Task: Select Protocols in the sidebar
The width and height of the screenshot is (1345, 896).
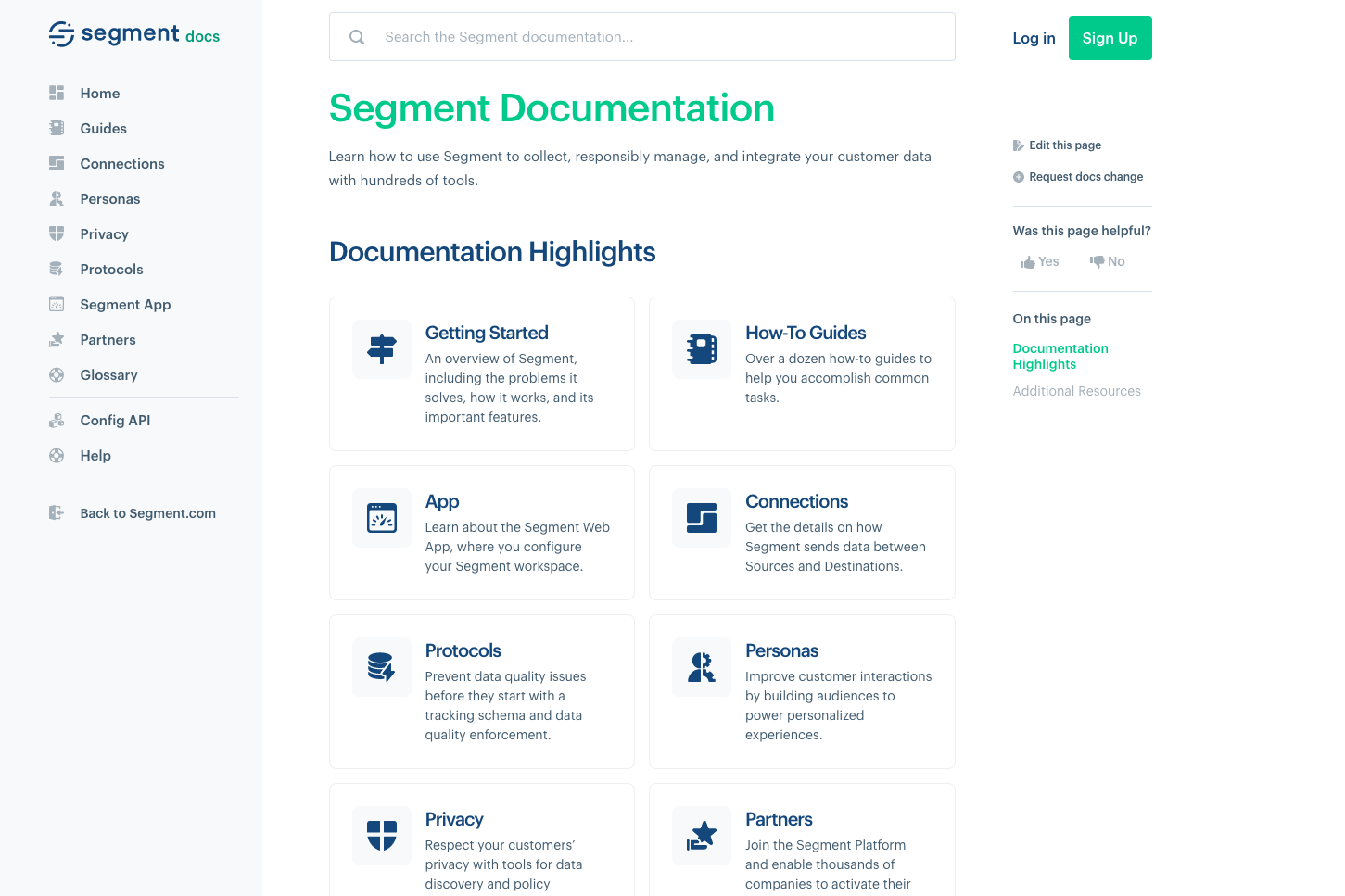Action: pyautogui.click(x=112, y=269)
